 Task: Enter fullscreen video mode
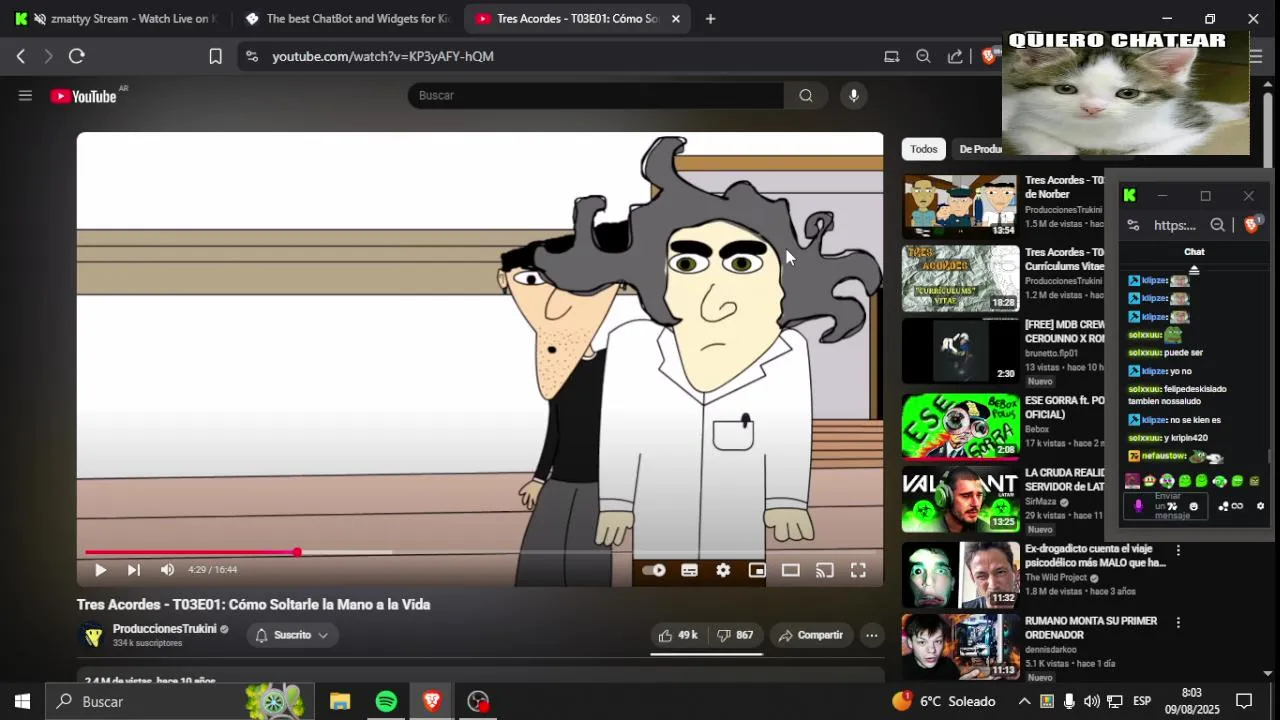tap(858, 570)
